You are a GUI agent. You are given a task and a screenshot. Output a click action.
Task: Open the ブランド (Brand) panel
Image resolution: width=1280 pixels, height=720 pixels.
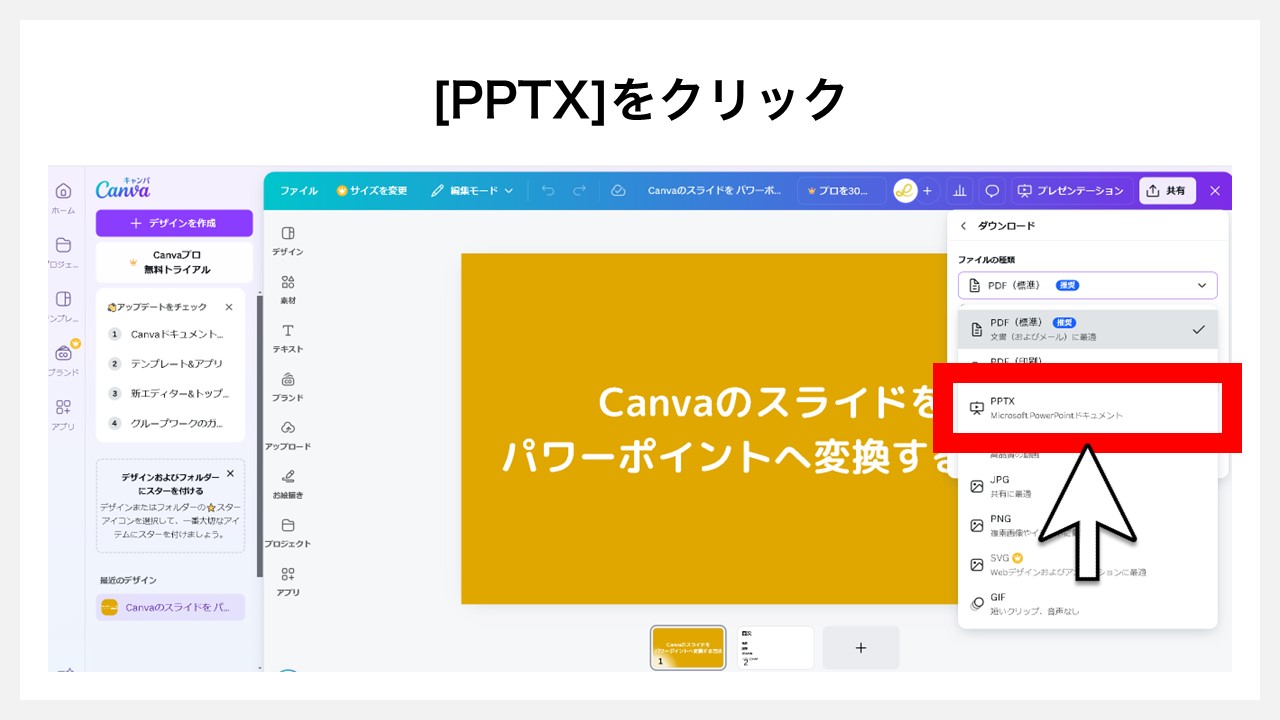point(288,388)
